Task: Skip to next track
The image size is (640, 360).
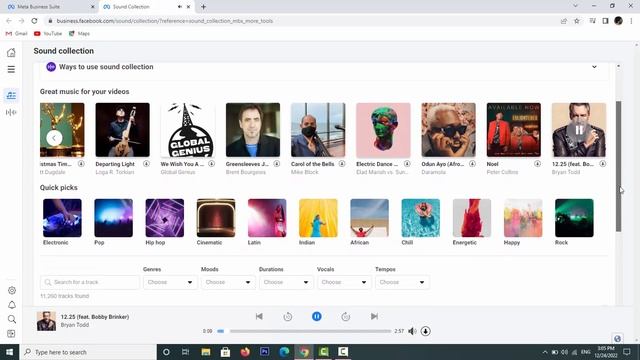Action: coord(374,316)
